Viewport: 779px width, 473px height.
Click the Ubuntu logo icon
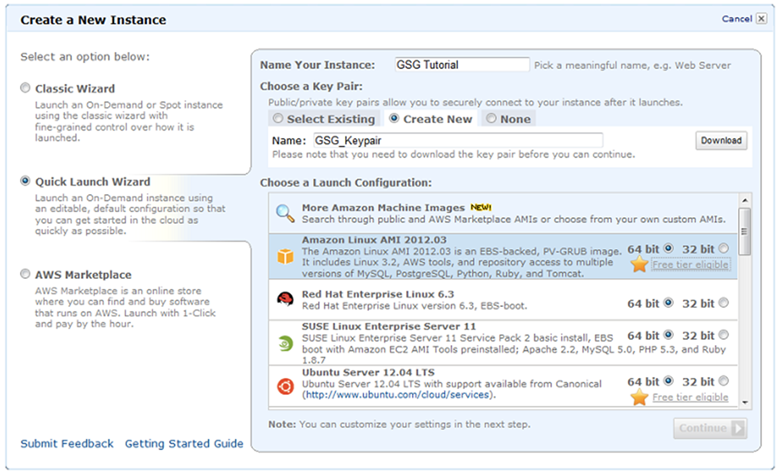(x=285, y=386)
